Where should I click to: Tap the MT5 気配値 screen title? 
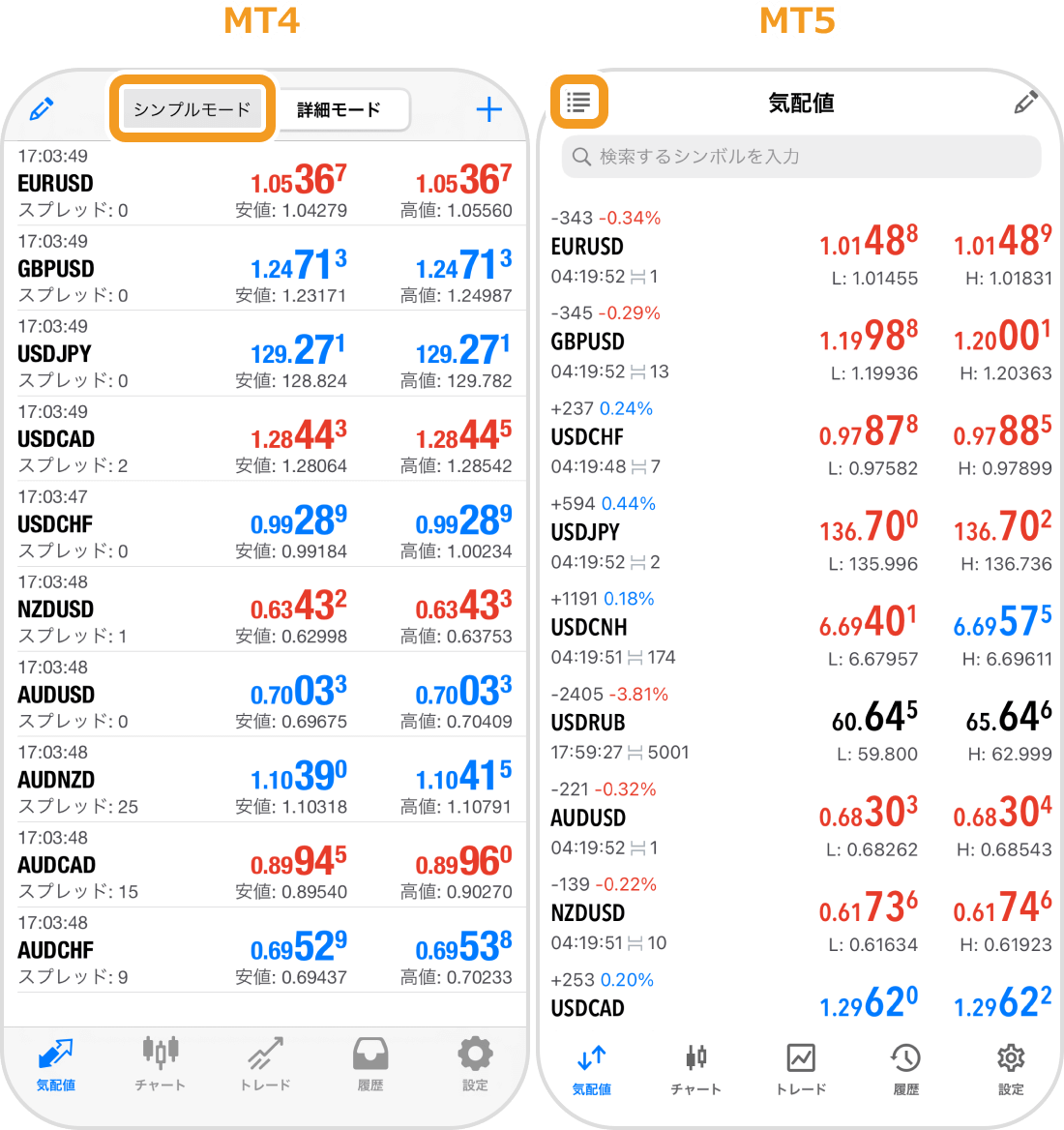pyautogui.click(x=801, y=104)
